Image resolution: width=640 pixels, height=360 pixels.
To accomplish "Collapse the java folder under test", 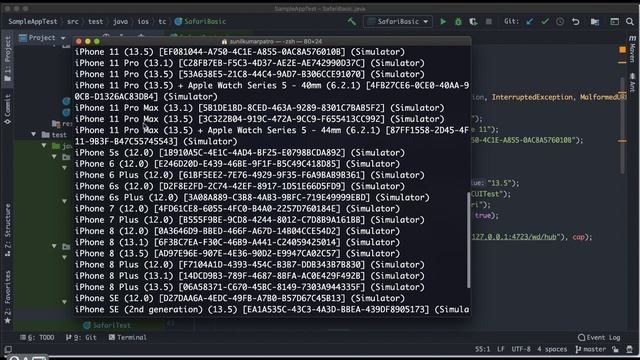I will (44, 146).
